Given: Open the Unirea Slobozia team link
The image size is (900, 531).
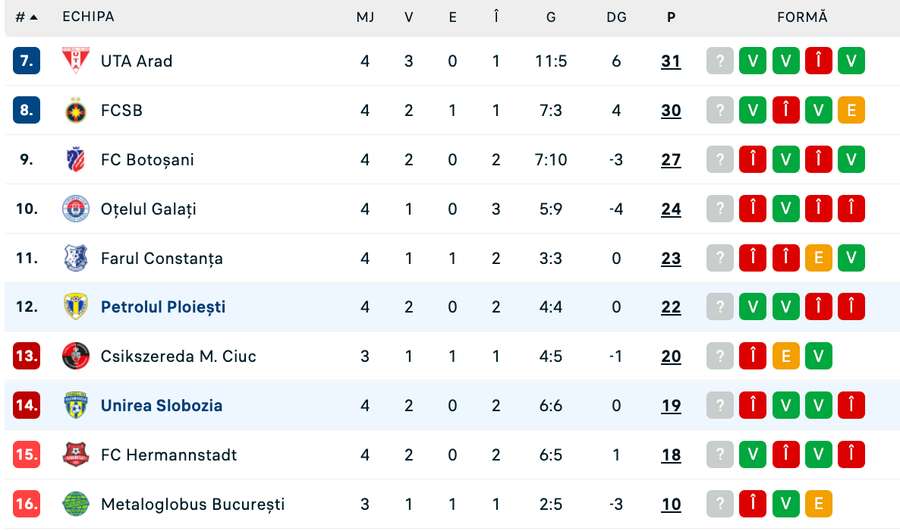Looking at the screenshot, I should pyautogui.click(x=161, y=406).
